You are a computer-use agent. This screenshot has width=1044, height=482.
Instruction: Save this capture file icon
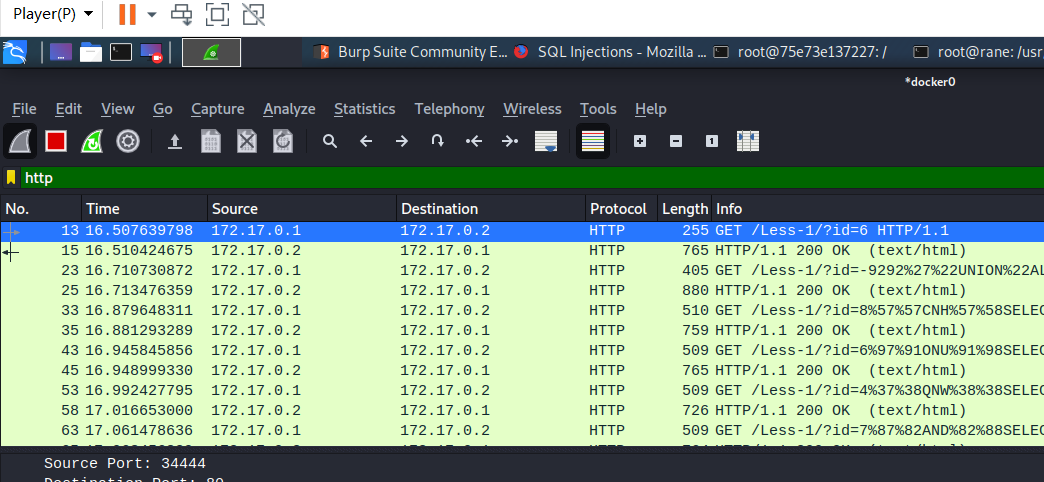click(x=211, y=141)
